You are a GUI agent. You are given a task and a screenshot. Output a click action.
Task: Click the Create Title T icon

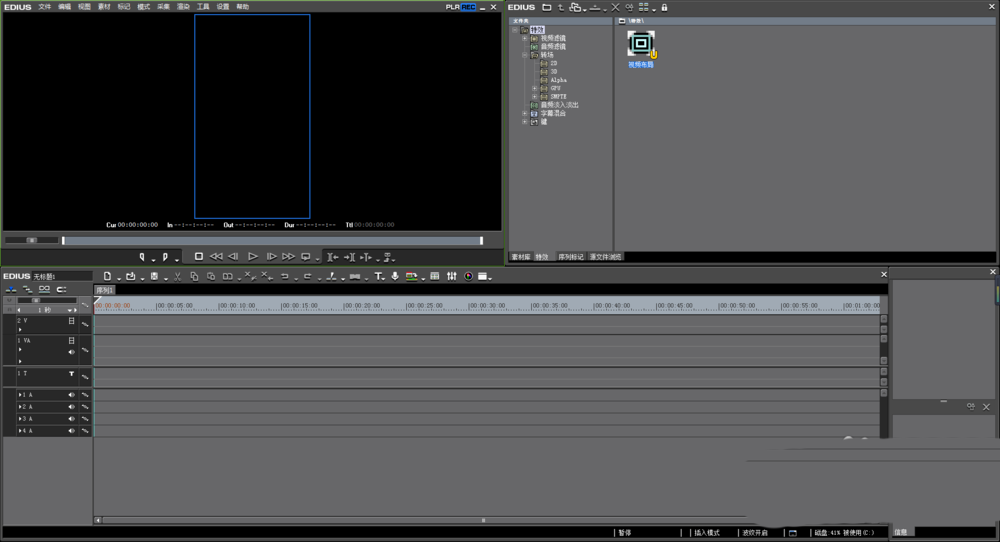tap(378, 276)
